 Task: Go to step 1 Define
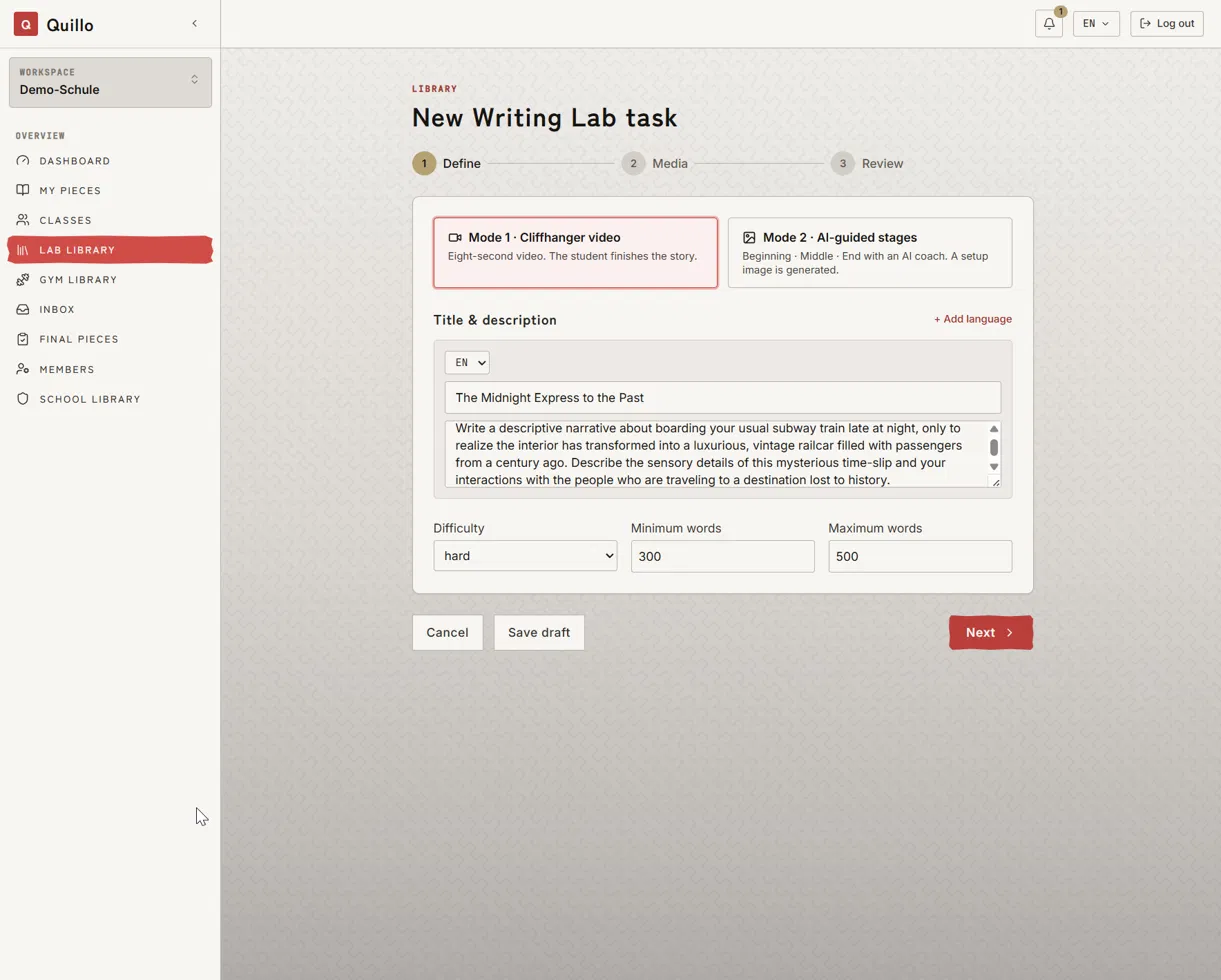pos(447,163)
